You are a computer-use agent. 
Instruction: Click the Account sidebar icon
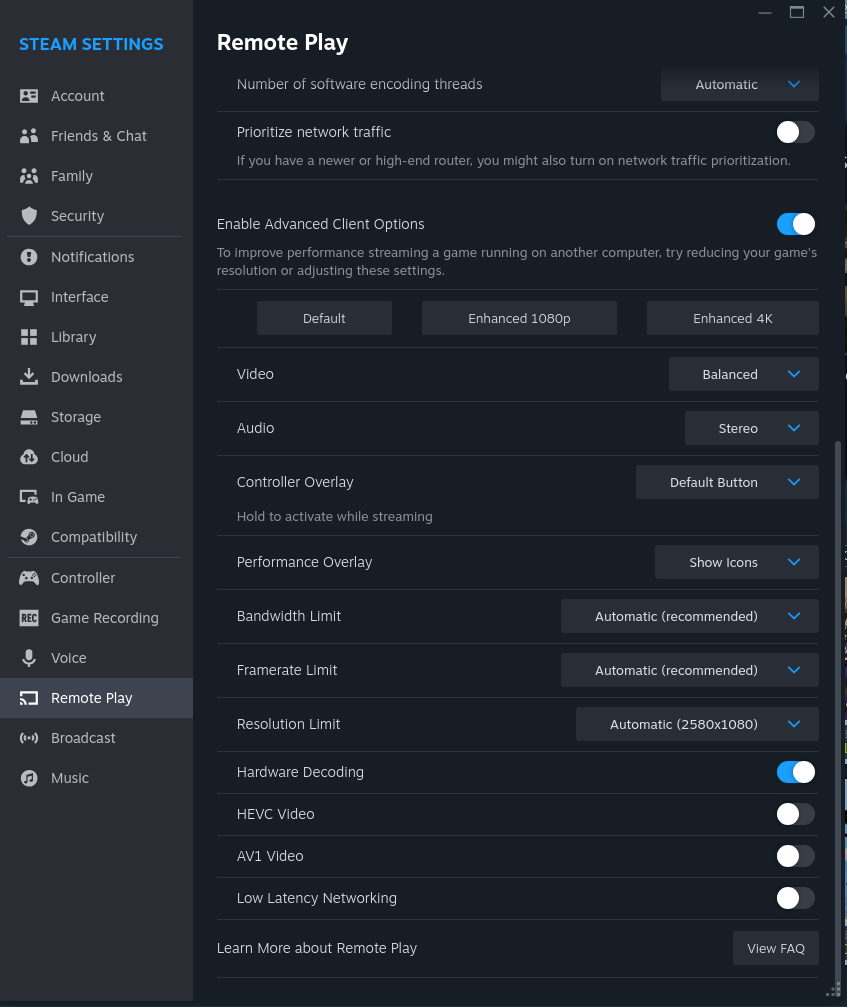(x=29, y=96)
